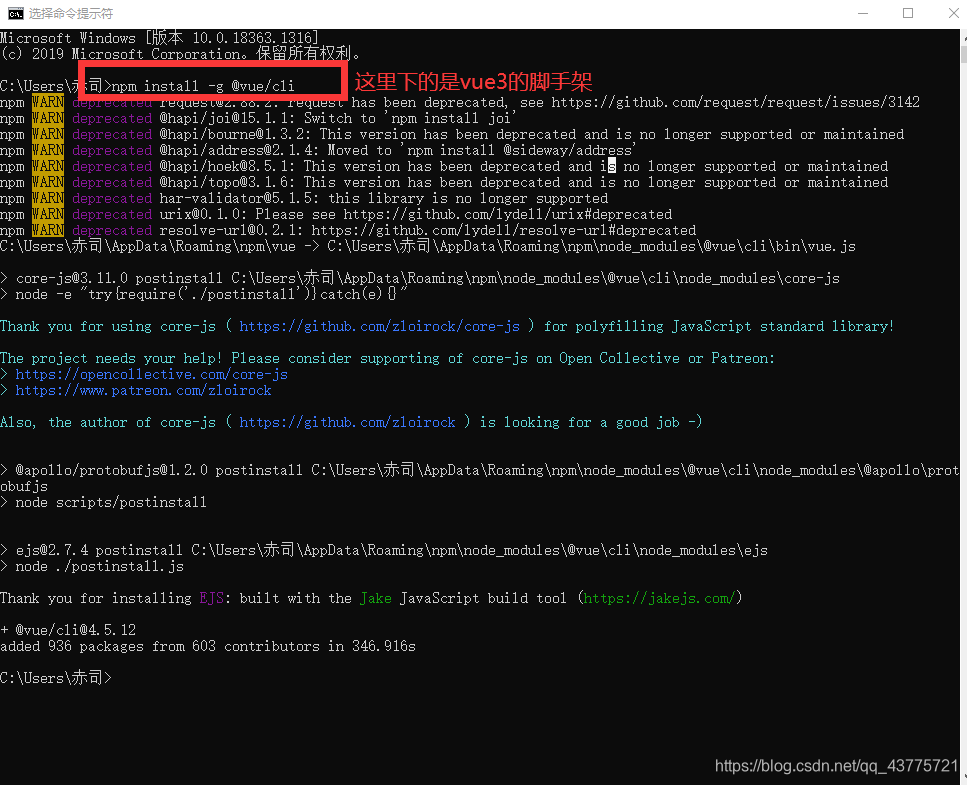Click the opencollective.com/core-js URL
Screen dimensions: 967x785
(x=151, y=374)
